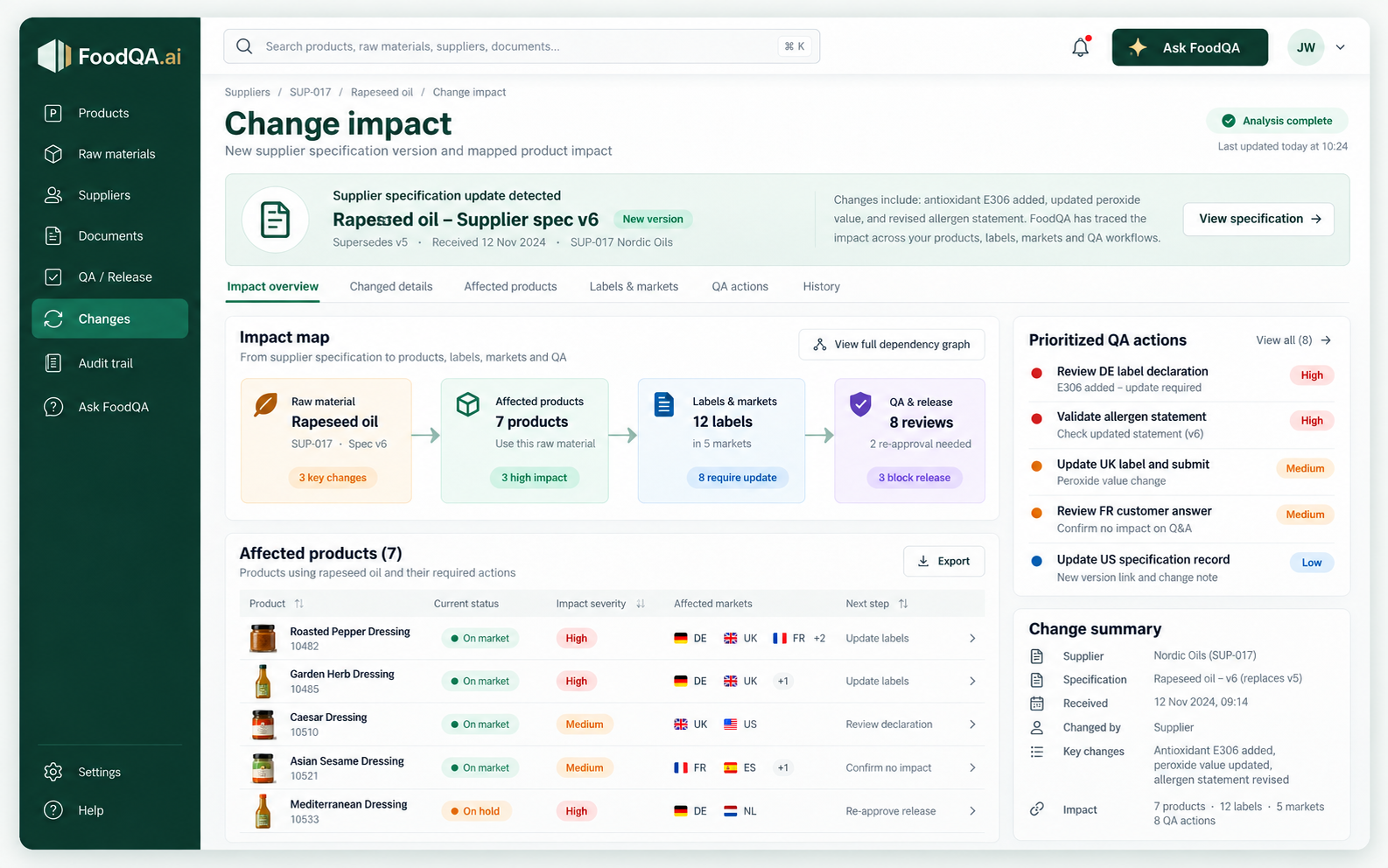Open the JW user menu chevron

click(x=1340, y=47)
